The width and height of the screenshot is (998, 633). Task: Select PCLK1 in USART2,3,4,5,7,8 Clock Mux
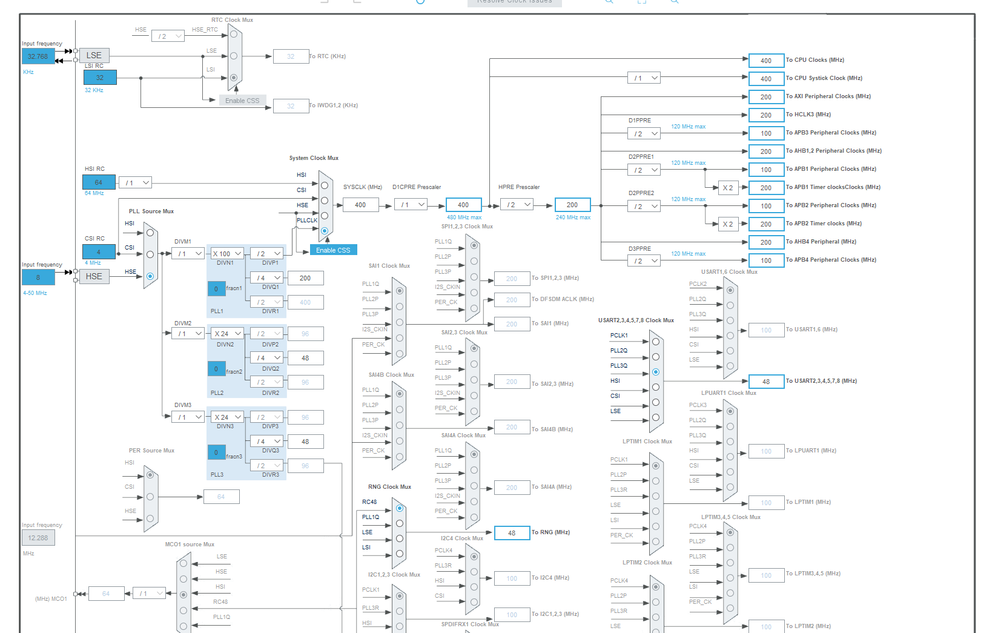tap(656, 342)
